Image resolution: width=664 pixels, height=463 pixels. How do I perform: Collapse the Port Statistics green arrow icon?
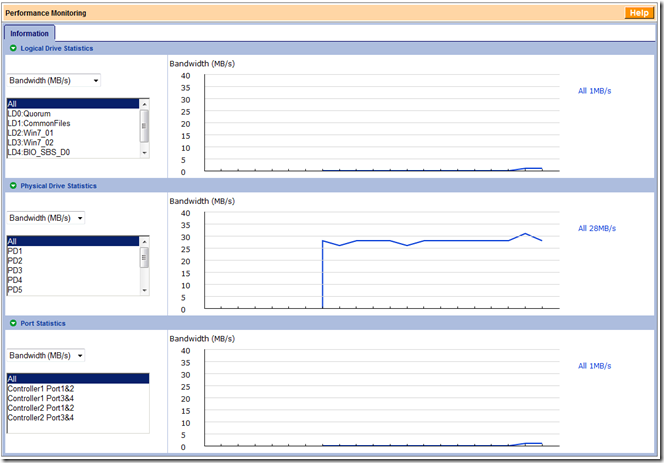13,323
